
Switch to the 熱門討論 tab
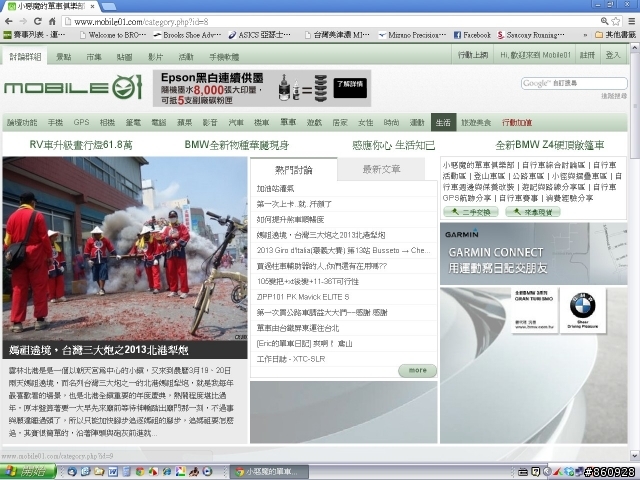293,169
